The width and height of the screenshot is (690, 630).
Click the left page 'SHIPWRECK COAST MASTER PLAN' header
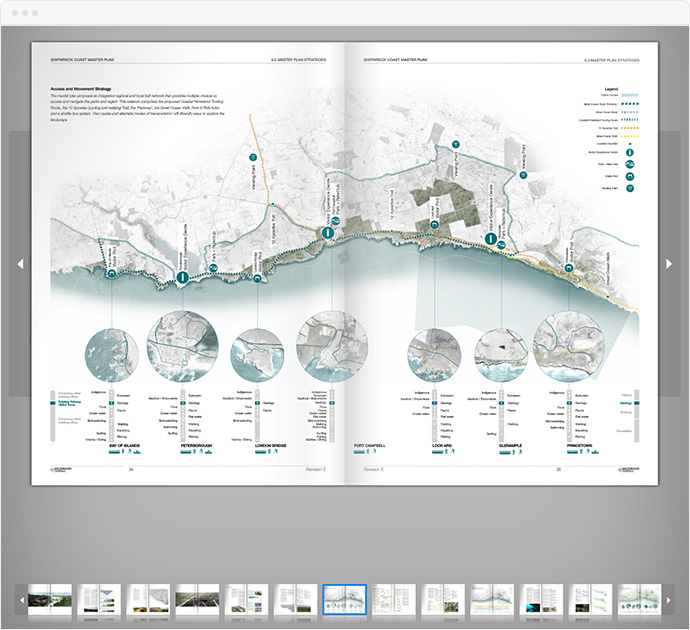(82, 59)
